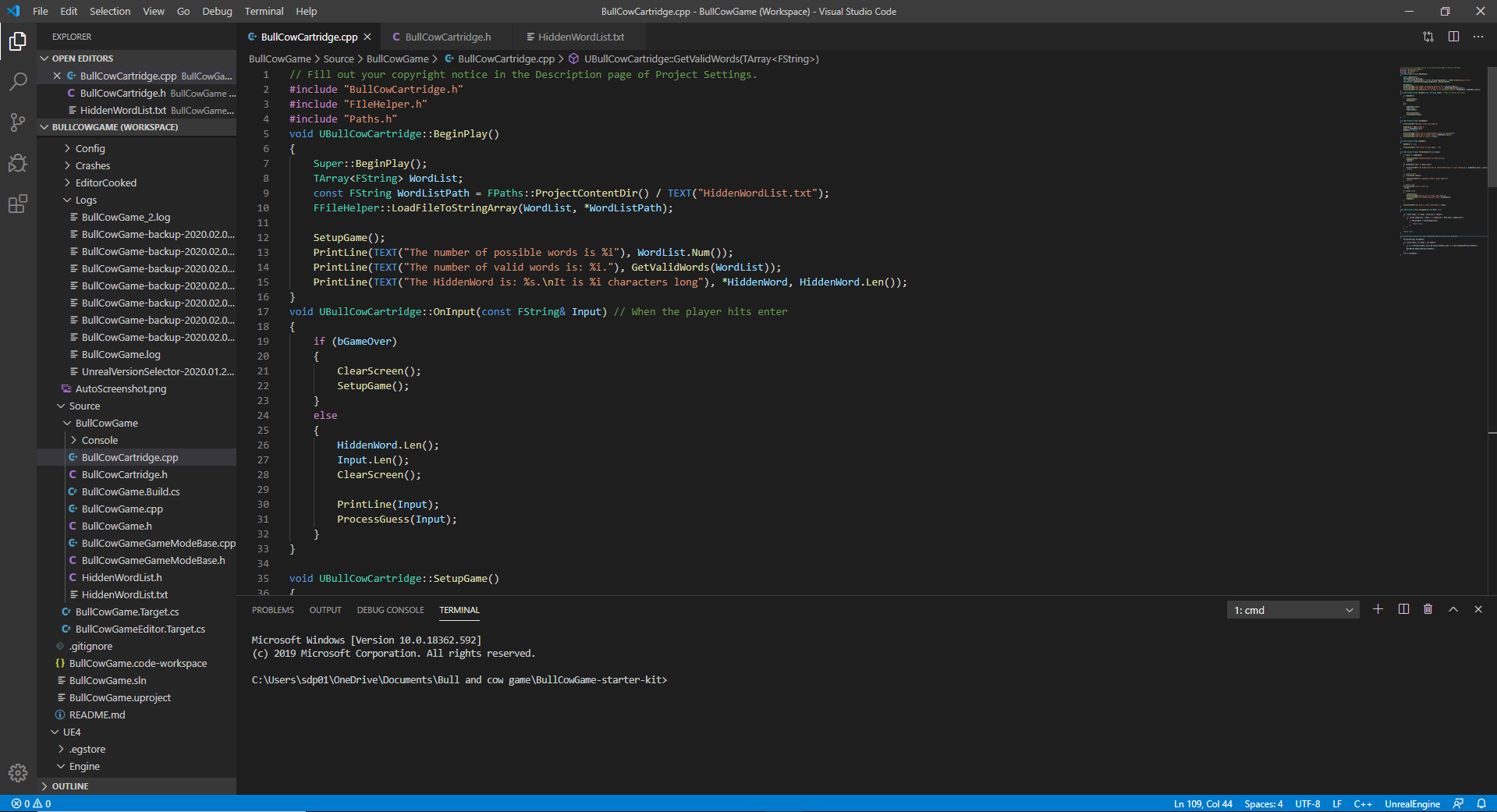Open the Terminal menu
The width and height of the screenshot is (1497, 812).
click(264, 11)
